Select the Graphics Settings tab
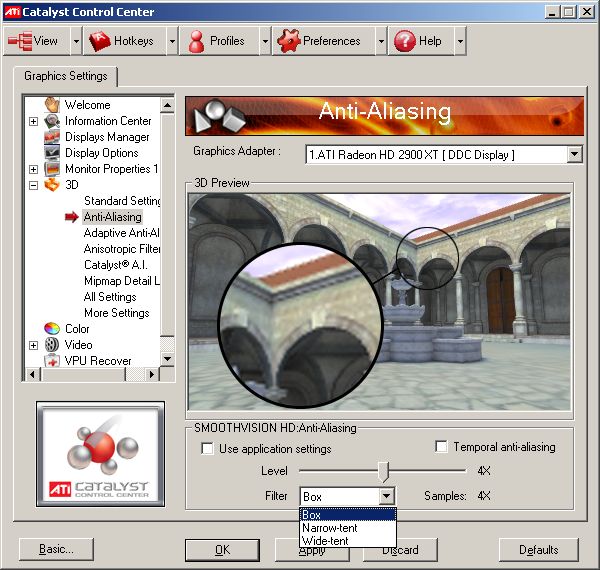600x570 pixels. click(65, 76)
